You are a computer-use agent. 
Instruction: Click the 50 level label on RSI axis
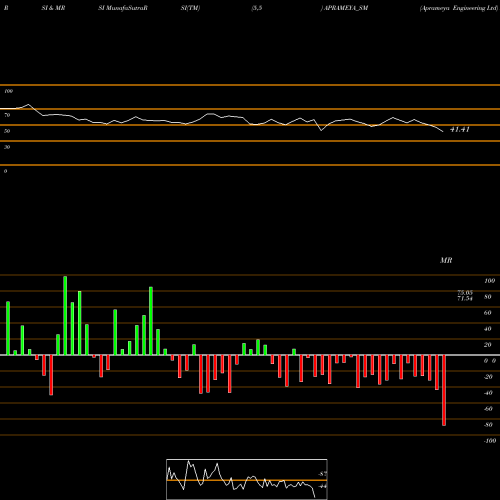pyautogui.click(x=7, y=131)
